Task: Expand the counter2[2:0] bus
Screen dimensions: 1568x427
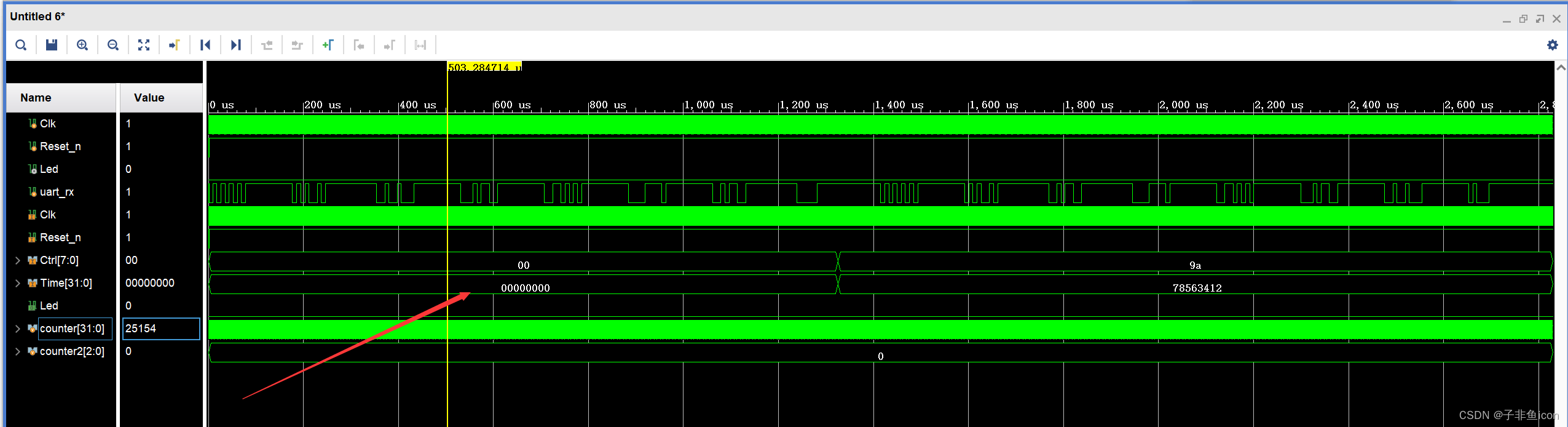Action: pyautogui.click(x=18, y=351)
